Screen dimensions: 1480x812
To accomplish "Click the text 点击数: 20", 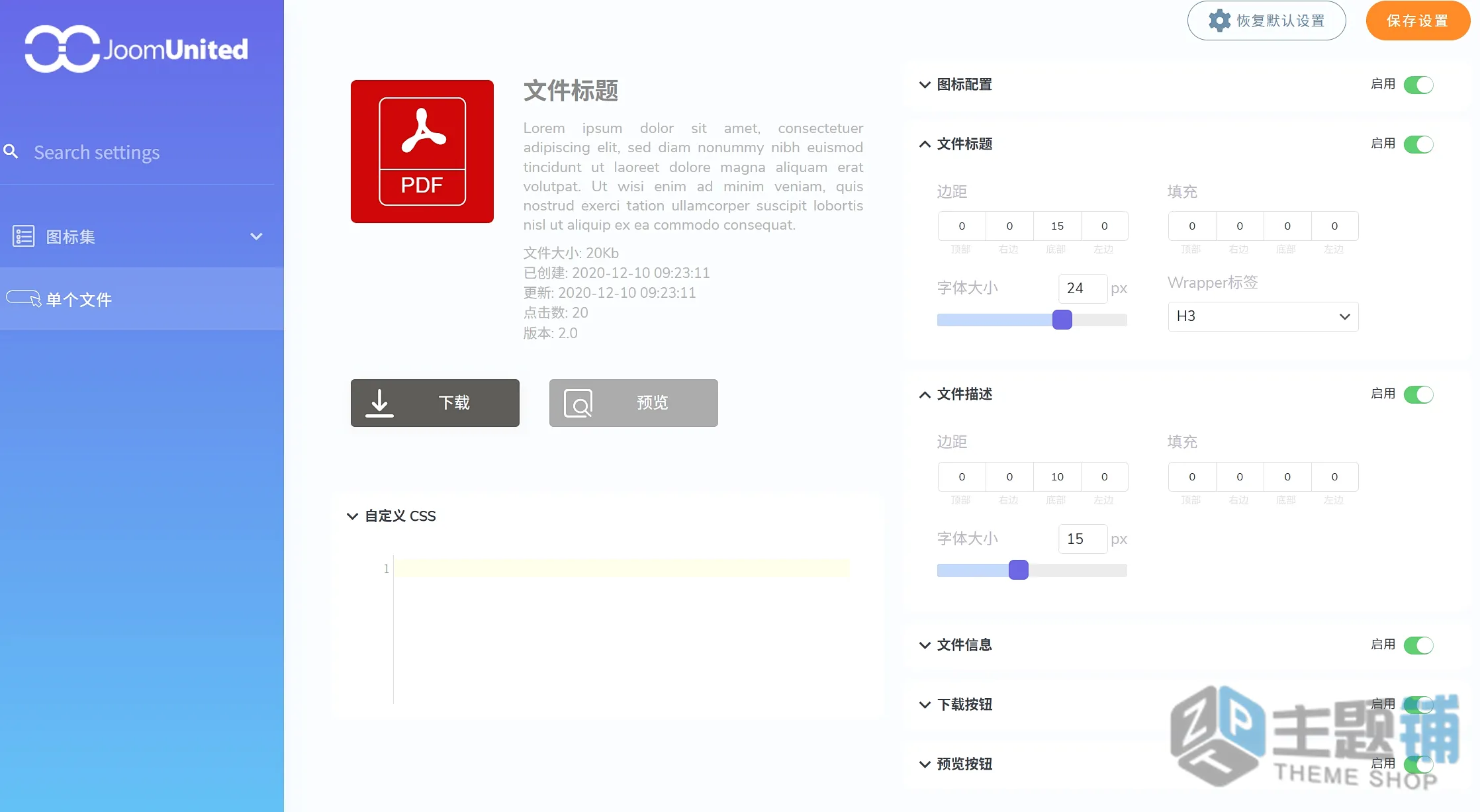I will [555, 313].
